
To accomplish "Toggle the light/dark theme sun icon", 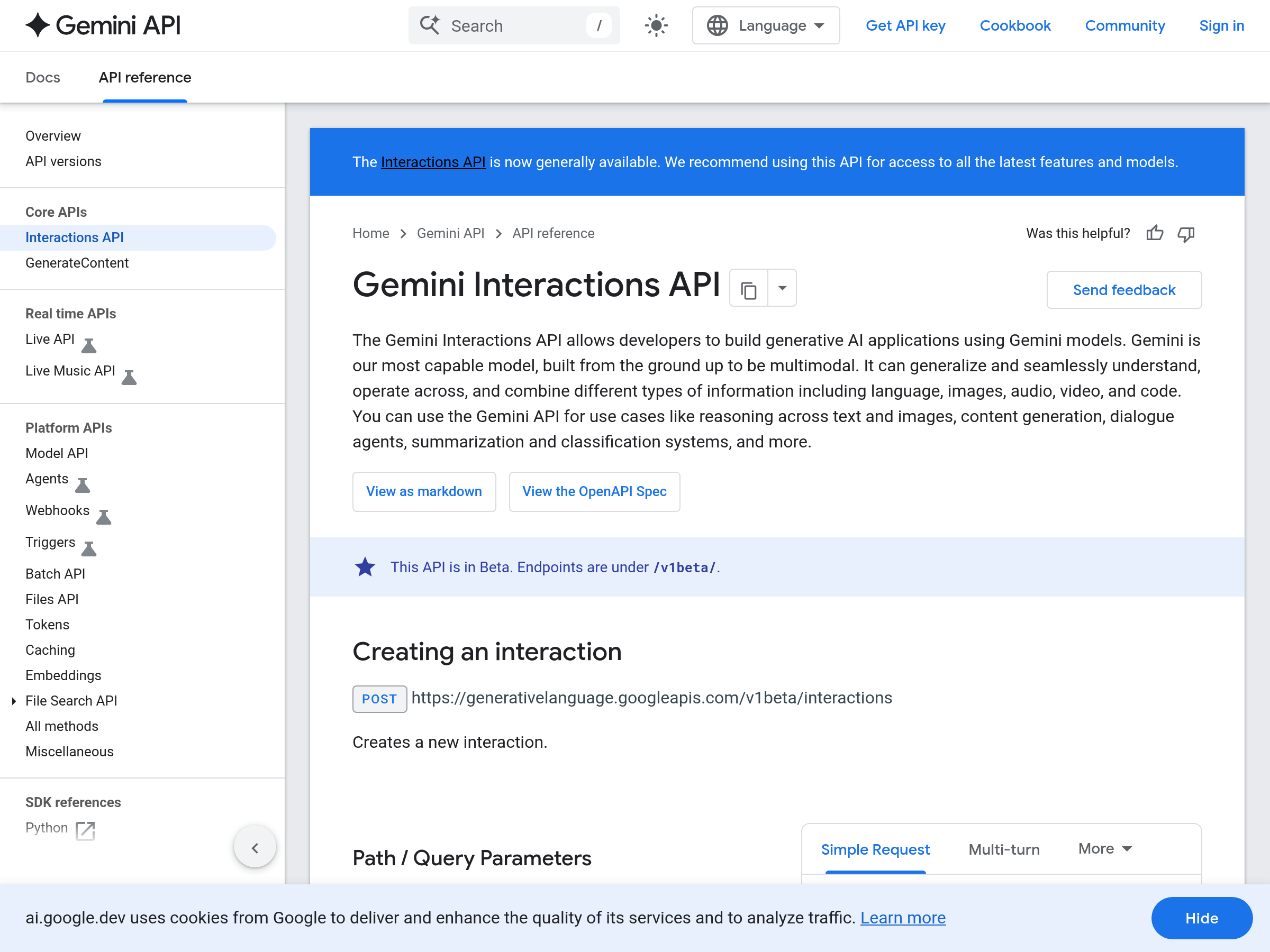I will coord(656,26).
